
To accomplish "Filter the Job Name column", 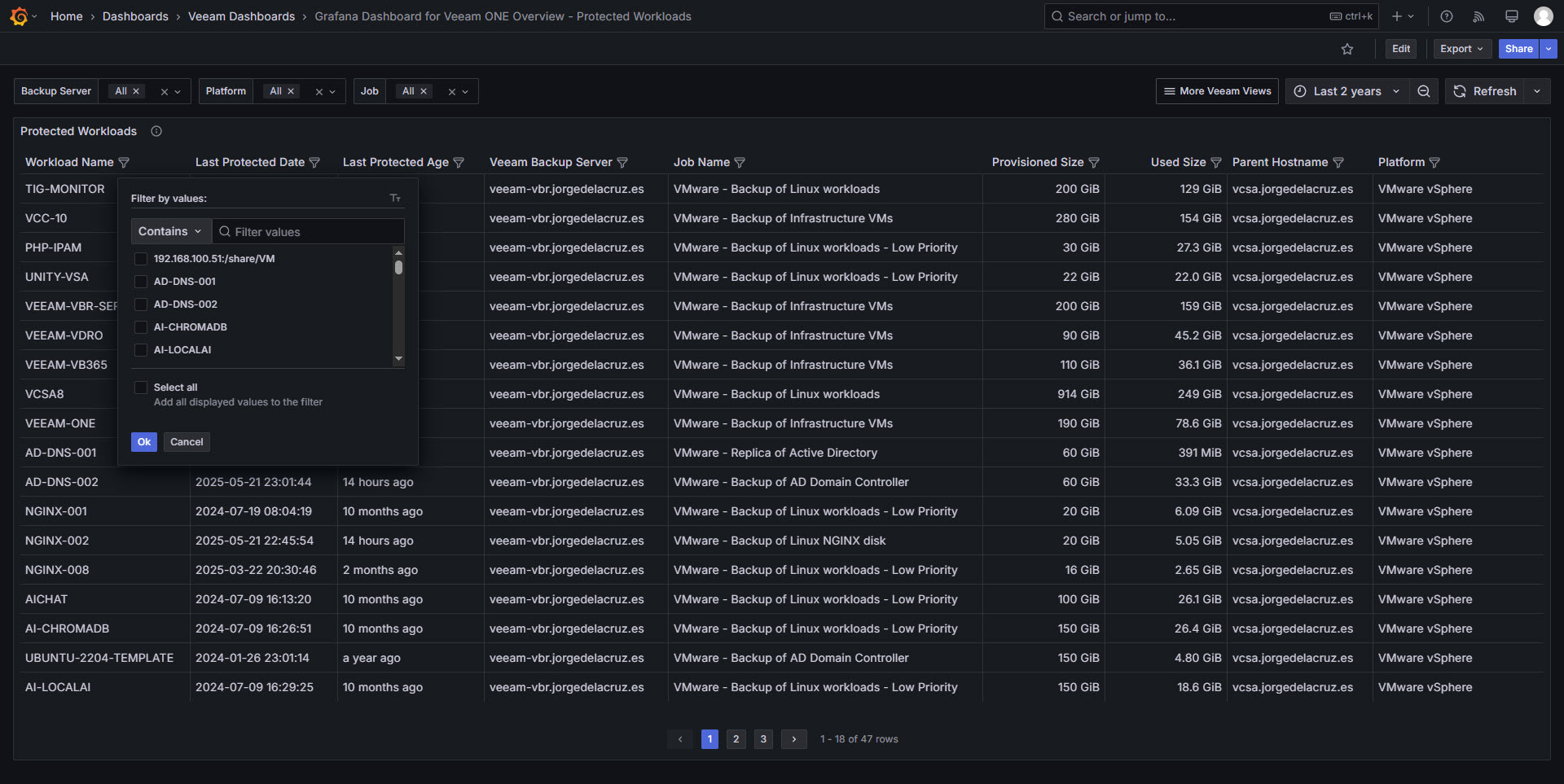I will click(740, 163).
